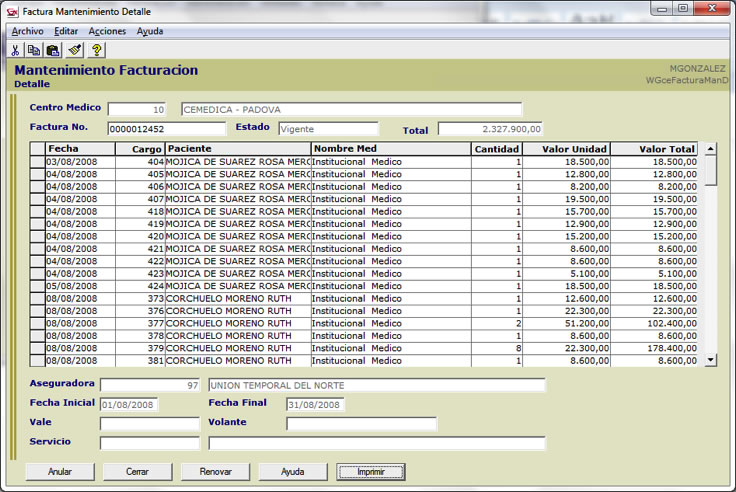Click the Fecha Inicial field
736x492 pixels.
129,405
